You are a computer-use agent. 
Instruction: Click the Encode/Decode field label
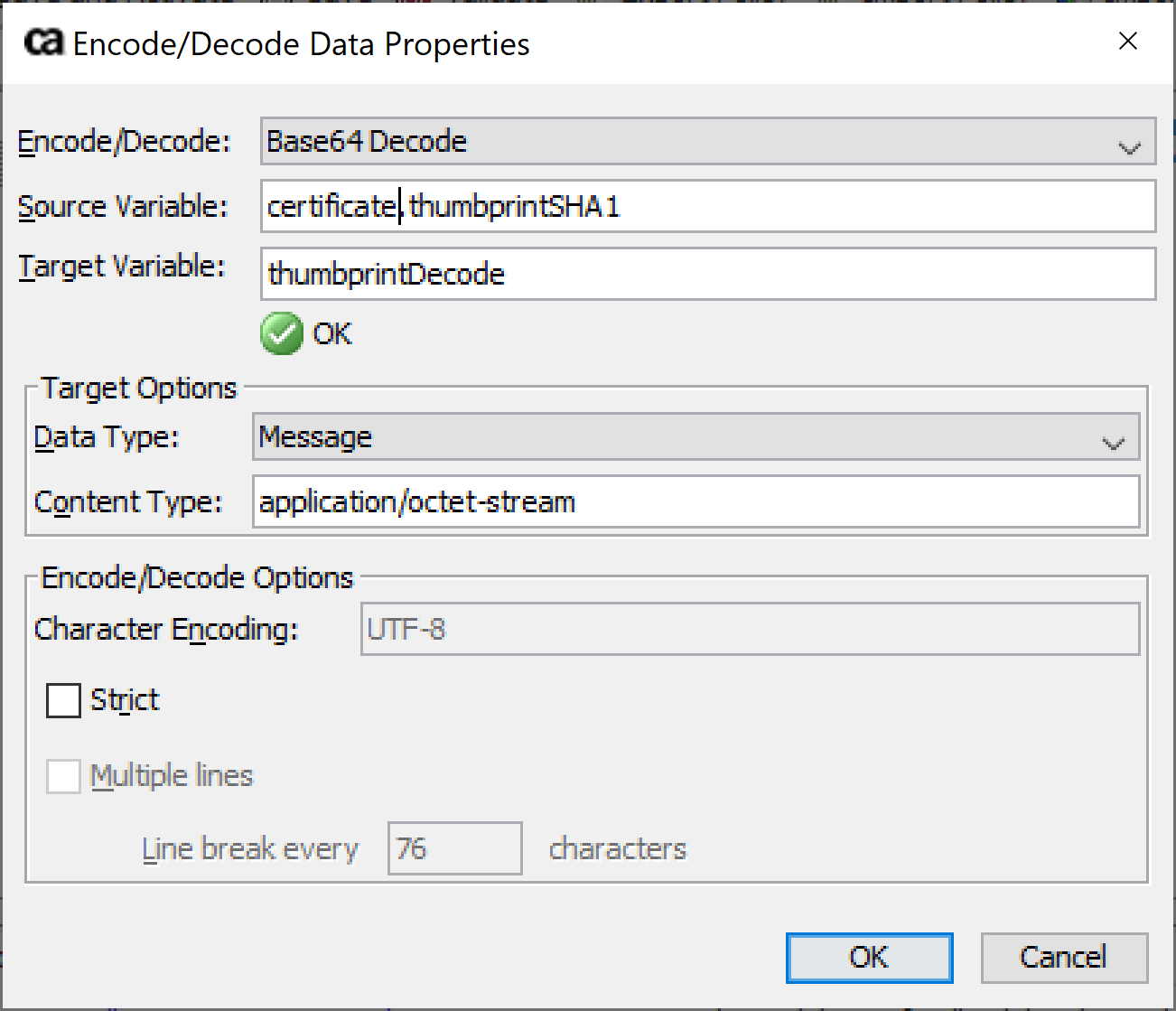point(125,142)
